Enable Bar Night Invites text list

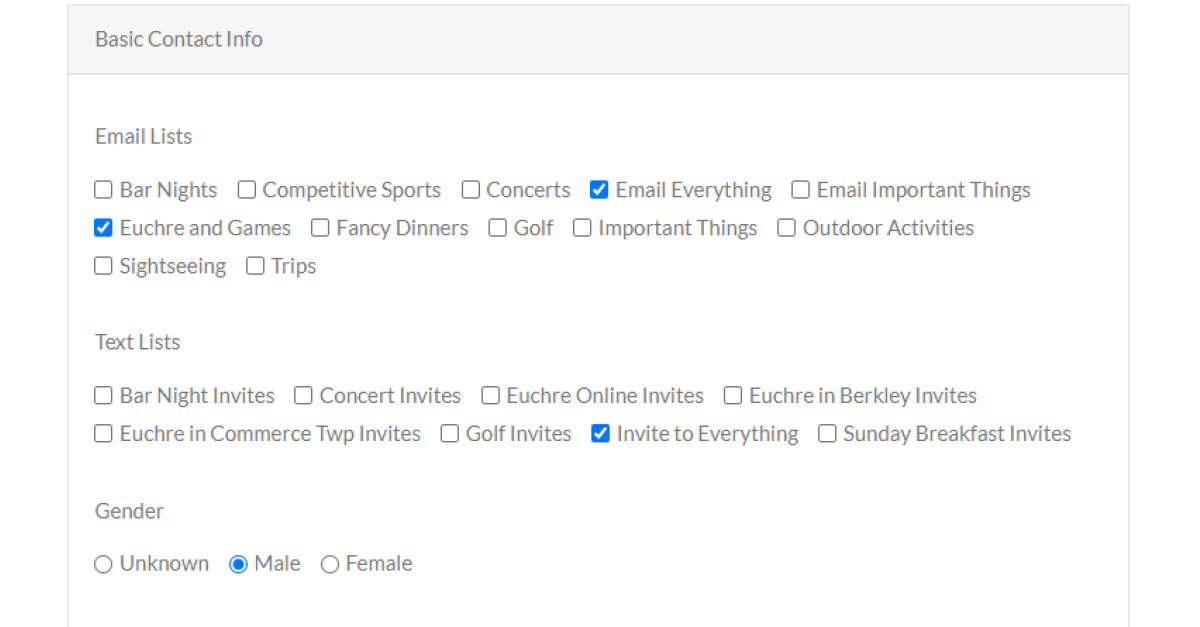(x=103, y=396)
